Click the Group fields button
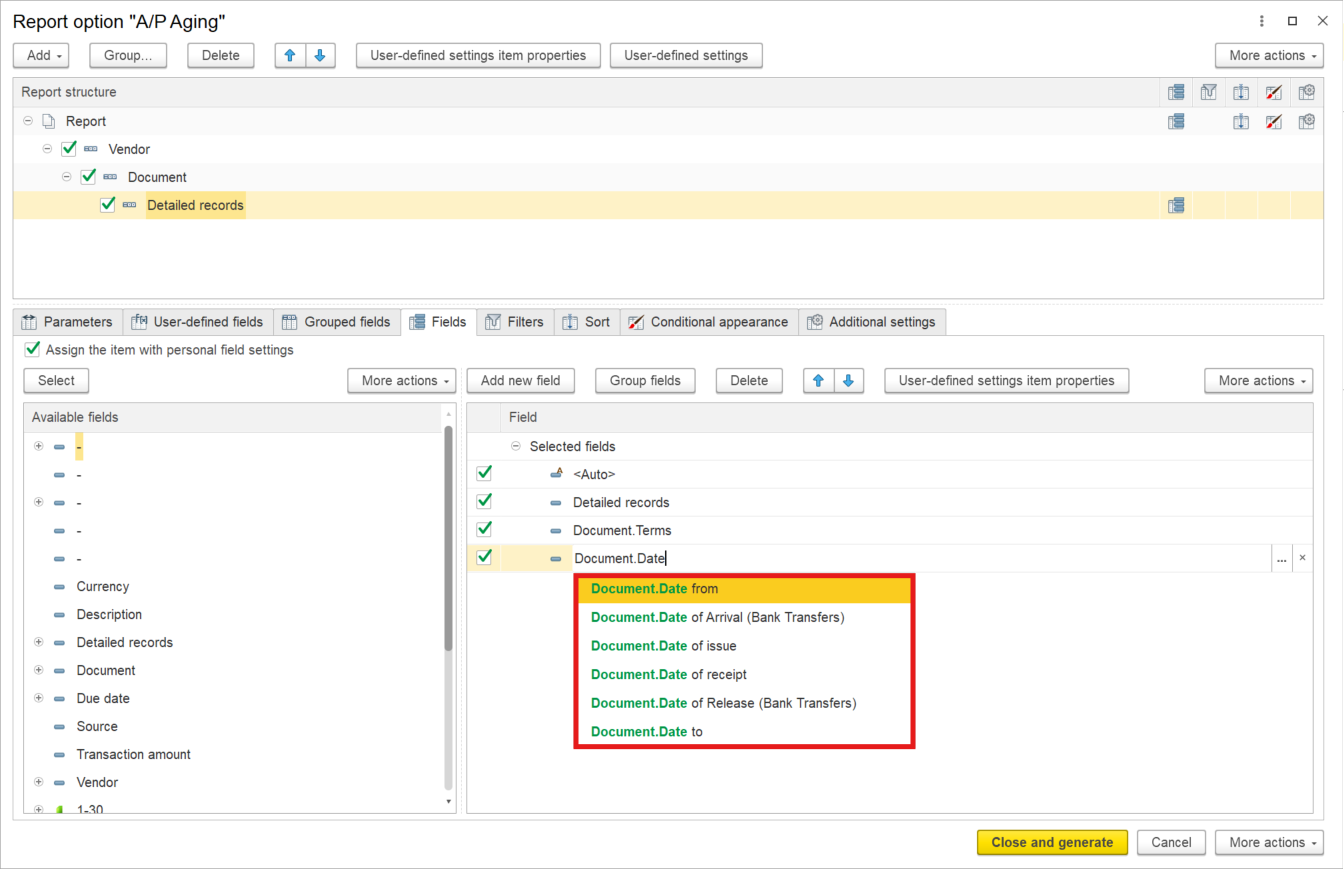Image resolution: width=1344 pixels, height=869 pixels. point(646,381)
